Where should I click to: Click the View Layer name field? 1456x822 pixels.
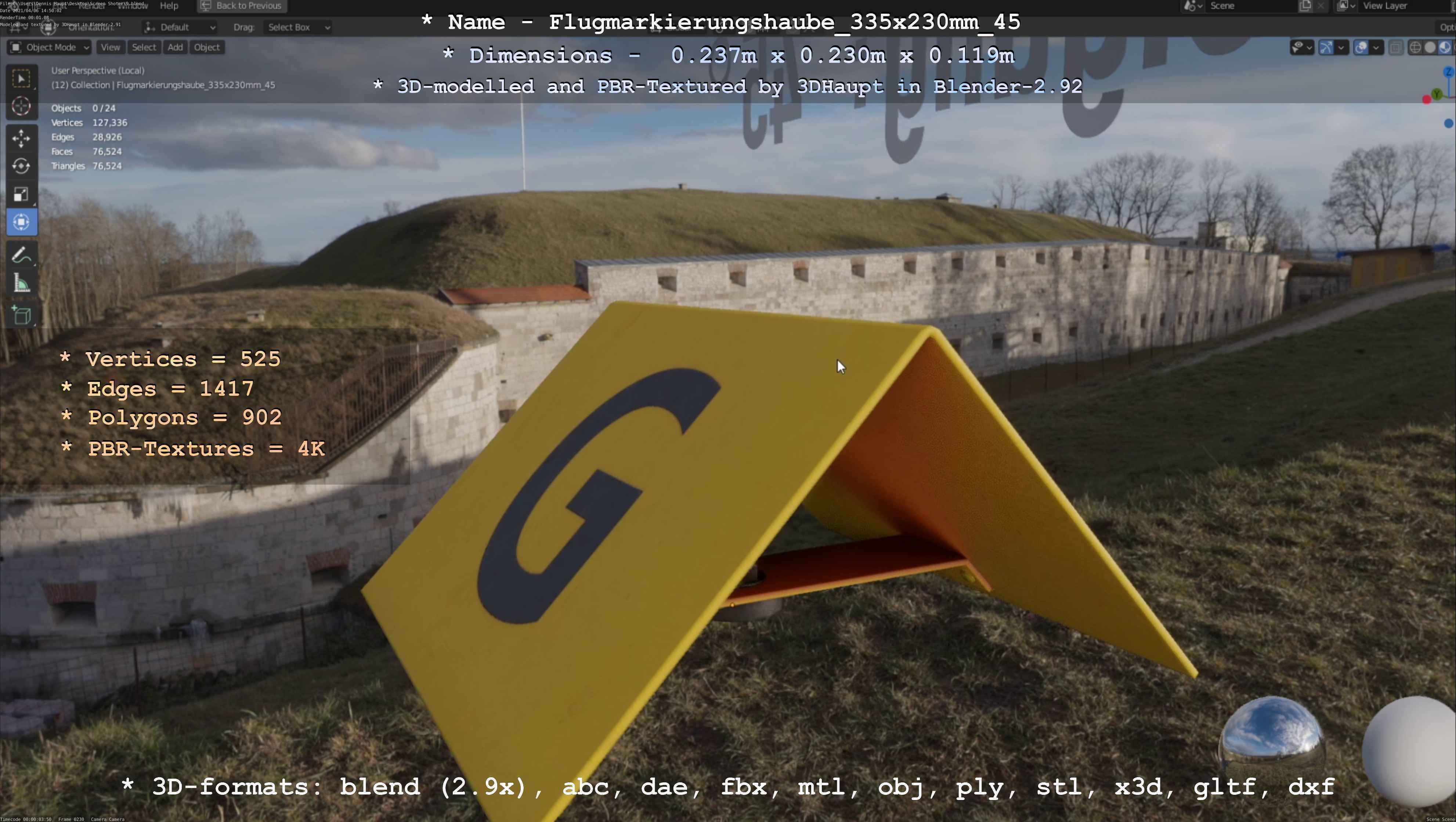1404,6
